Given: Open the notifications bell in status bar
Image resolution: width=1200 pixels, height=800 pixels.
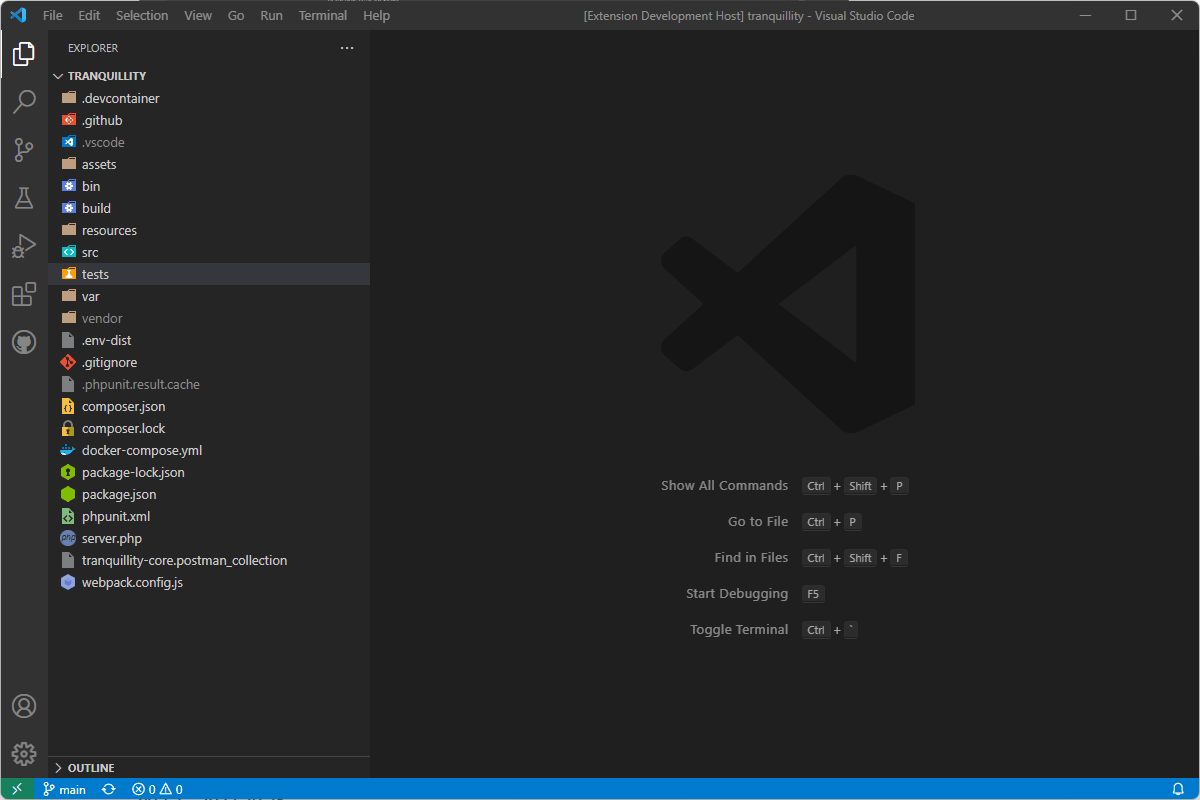Looking at the screenshot, I should (x=1178, y=789).
